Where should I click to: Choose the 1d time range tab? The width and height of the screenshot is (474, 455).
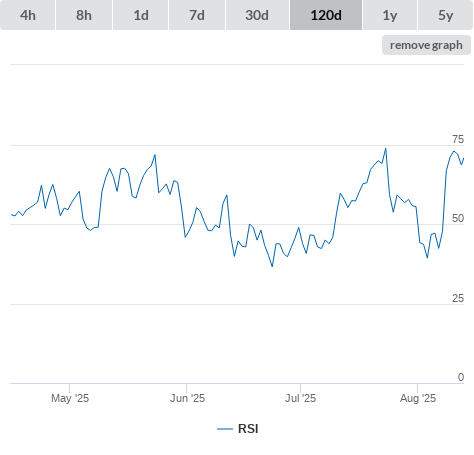tap(141, 15)
